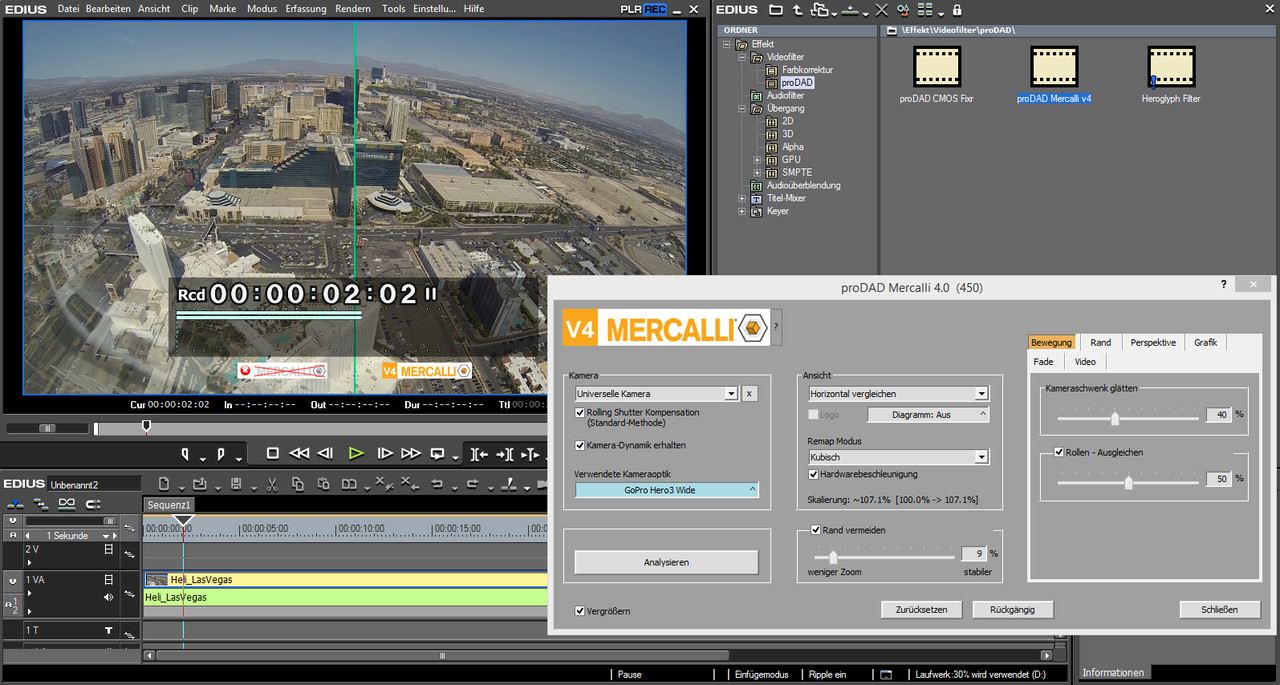
Task: Click the Analysieren button
Action: click(666, 562)
